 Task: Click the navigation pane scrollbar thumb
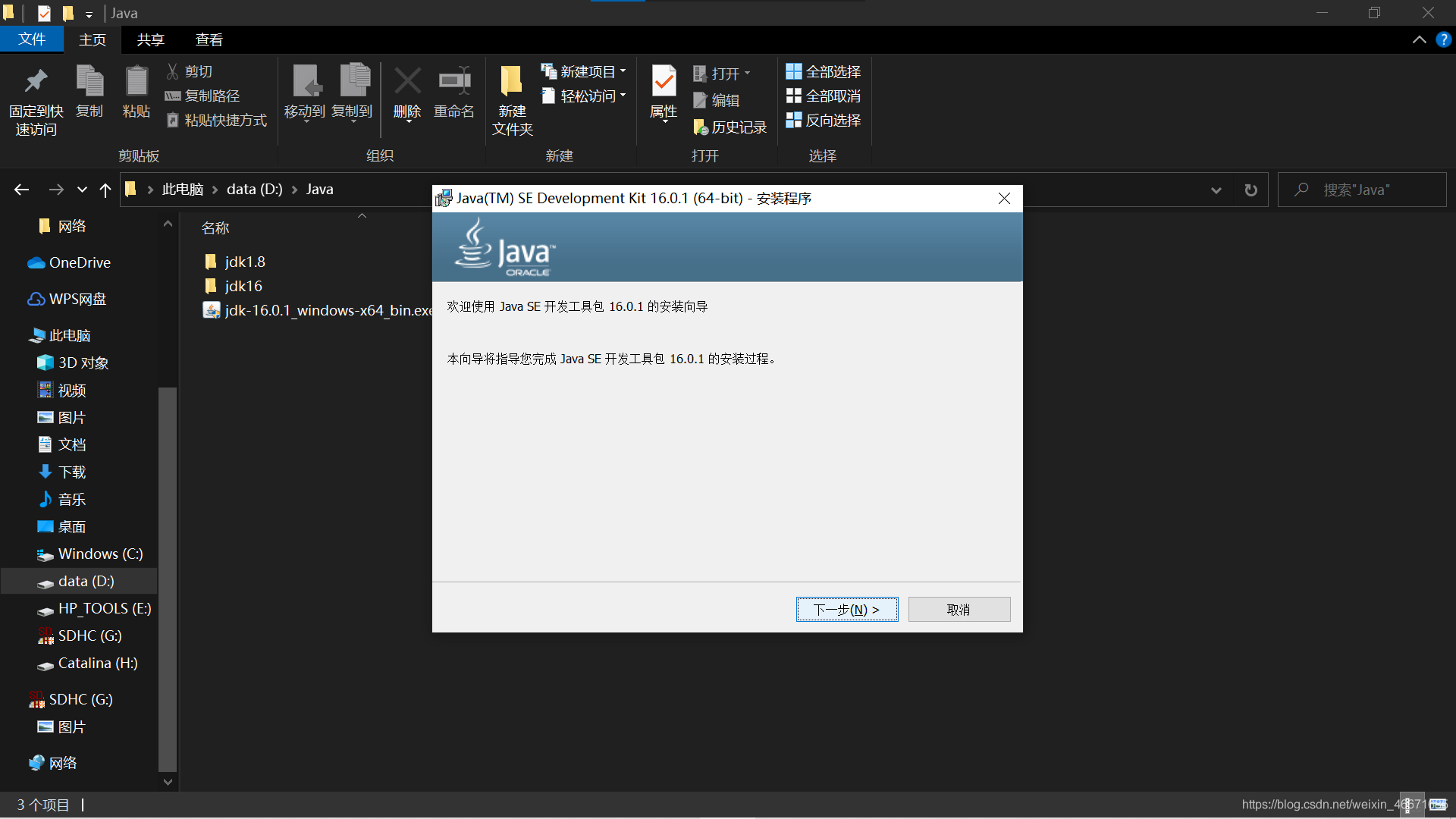coord(168,579)
